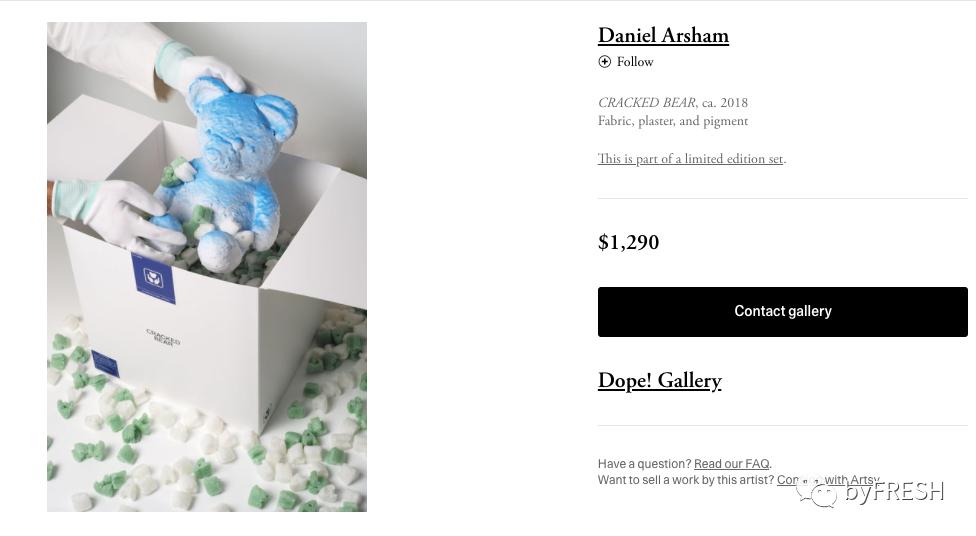Viewport: 976px width, 536px height.
Task: Click the blue logo label on the box
Action: pos(154,278)
